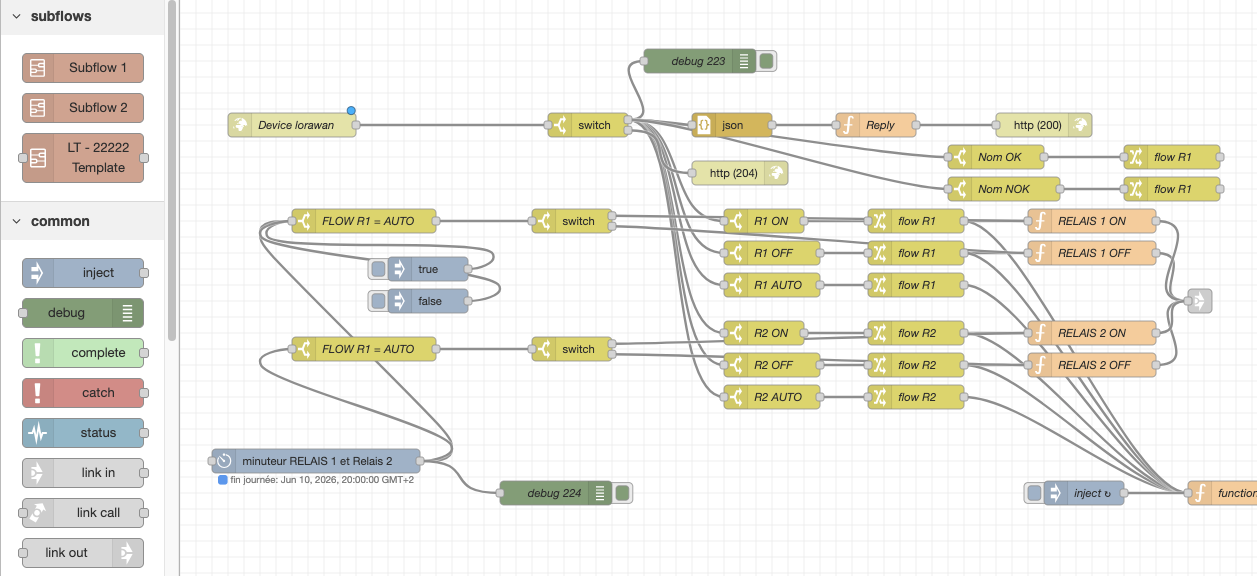Select the minuteur RELAIS 1 et Relais 2 node
1257x576 pixels.
(316, 461)
